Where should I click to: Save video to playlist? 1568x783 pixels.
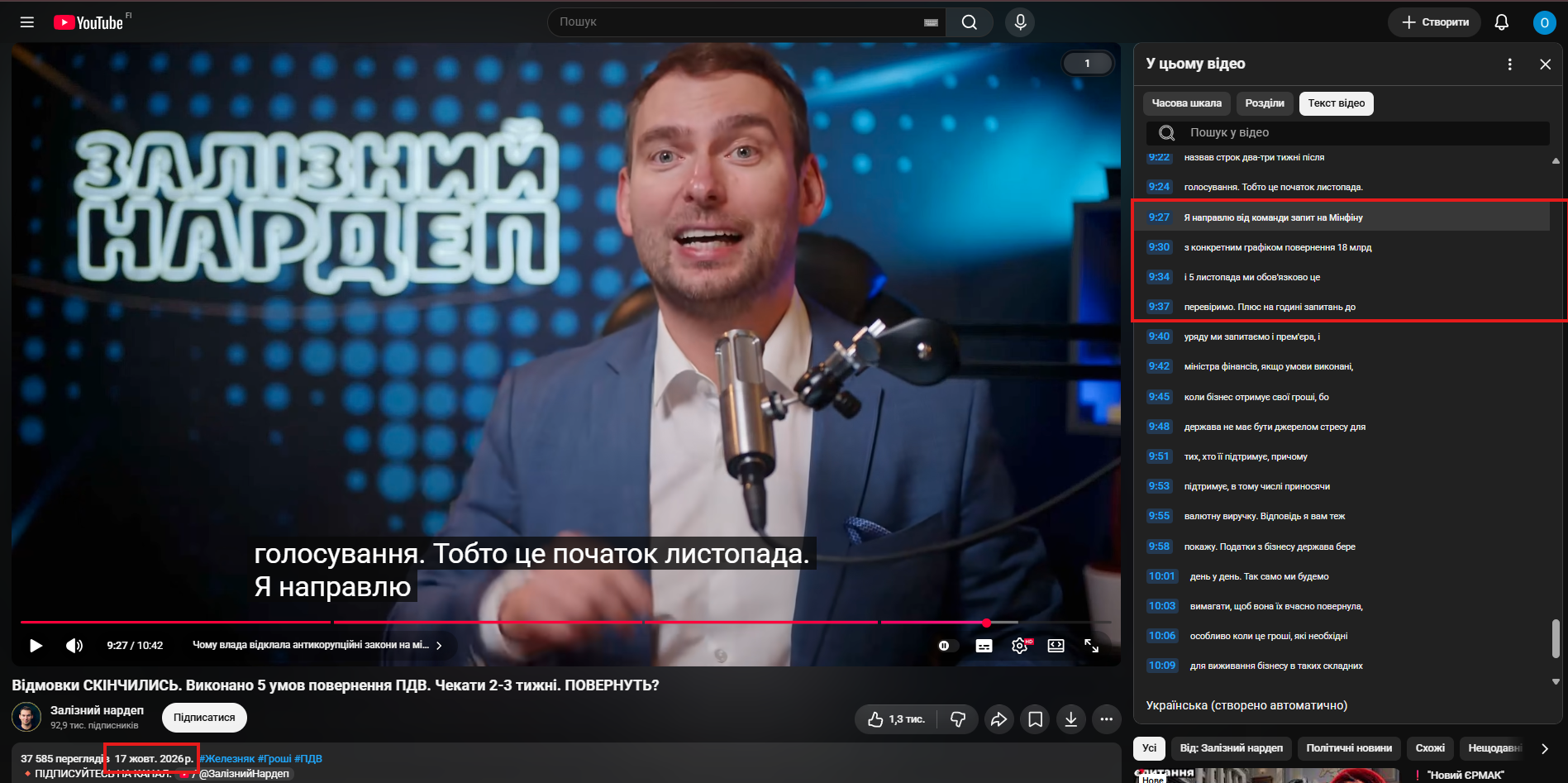[1035, 719]
